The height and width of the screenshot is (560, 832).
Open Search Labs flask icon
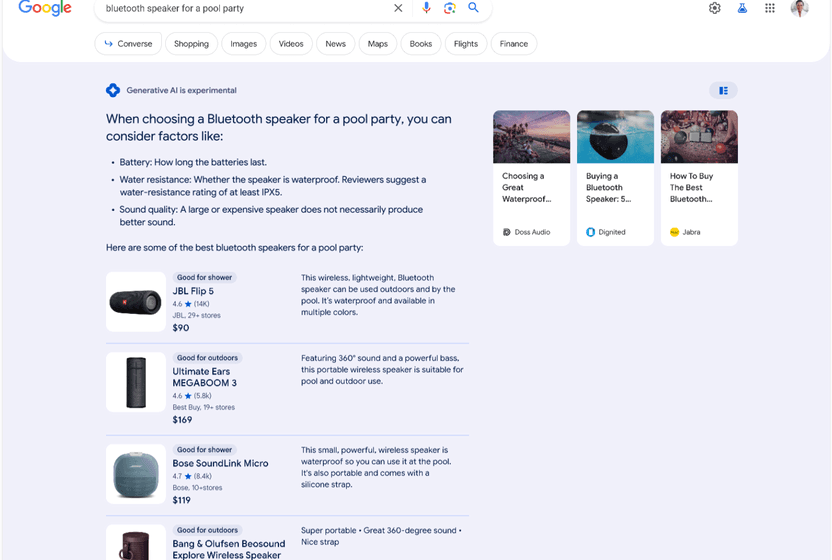tap(742, 8)
